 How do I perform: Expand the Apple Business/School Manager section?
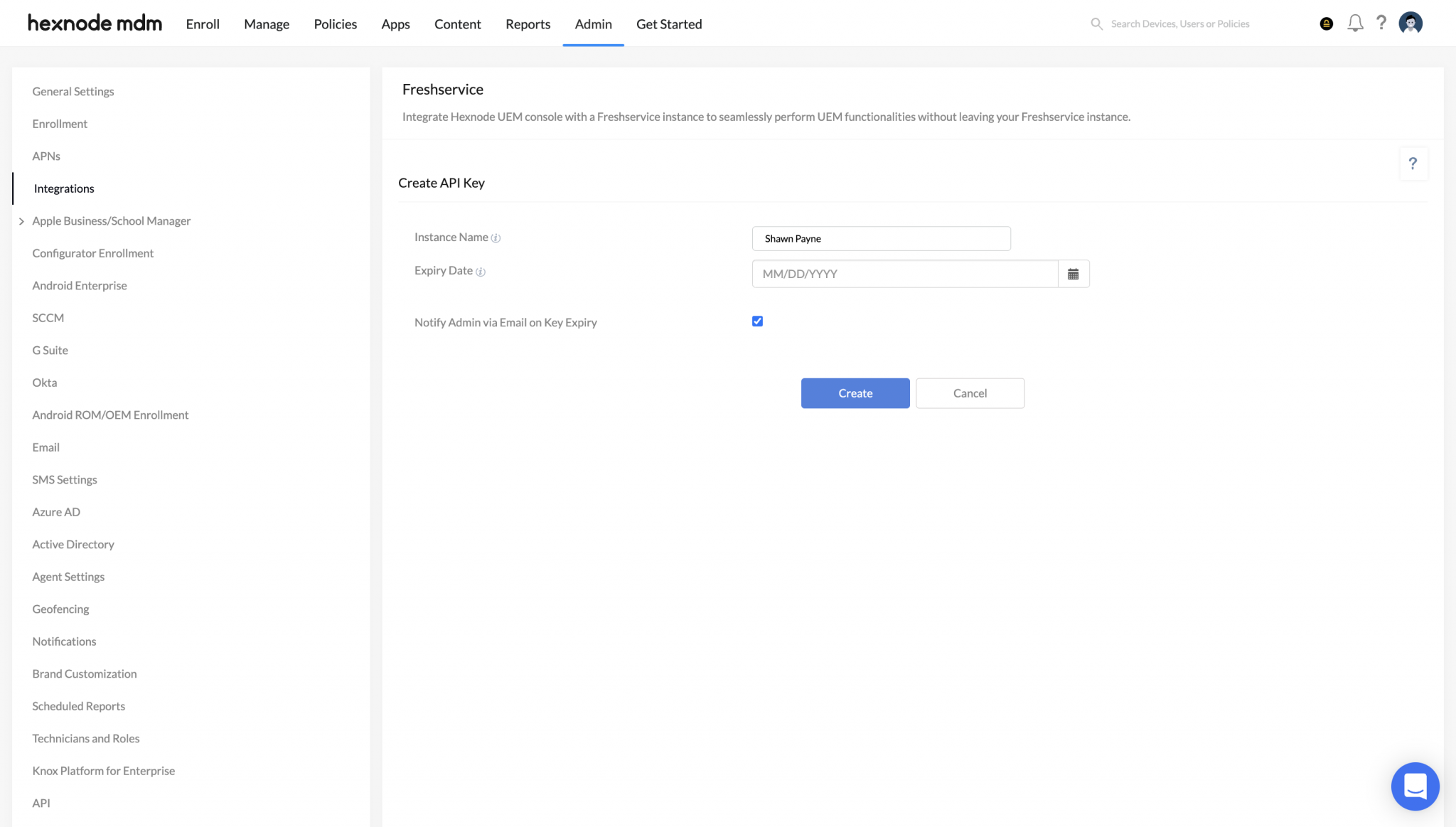pos(21,220)
